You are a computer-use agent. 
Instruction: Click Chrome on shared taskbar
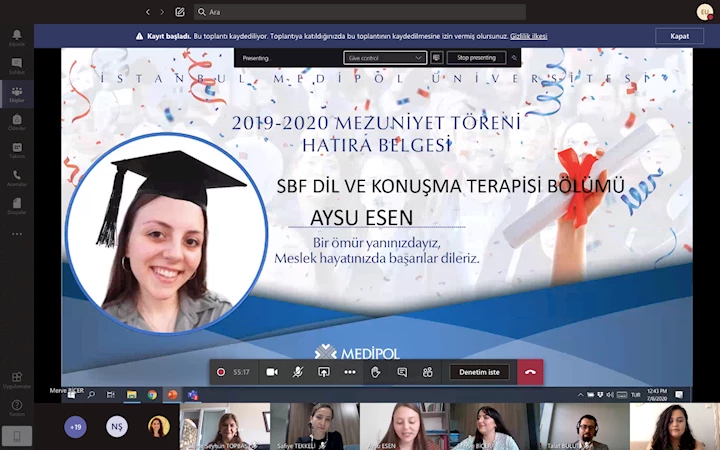[152, 394]
